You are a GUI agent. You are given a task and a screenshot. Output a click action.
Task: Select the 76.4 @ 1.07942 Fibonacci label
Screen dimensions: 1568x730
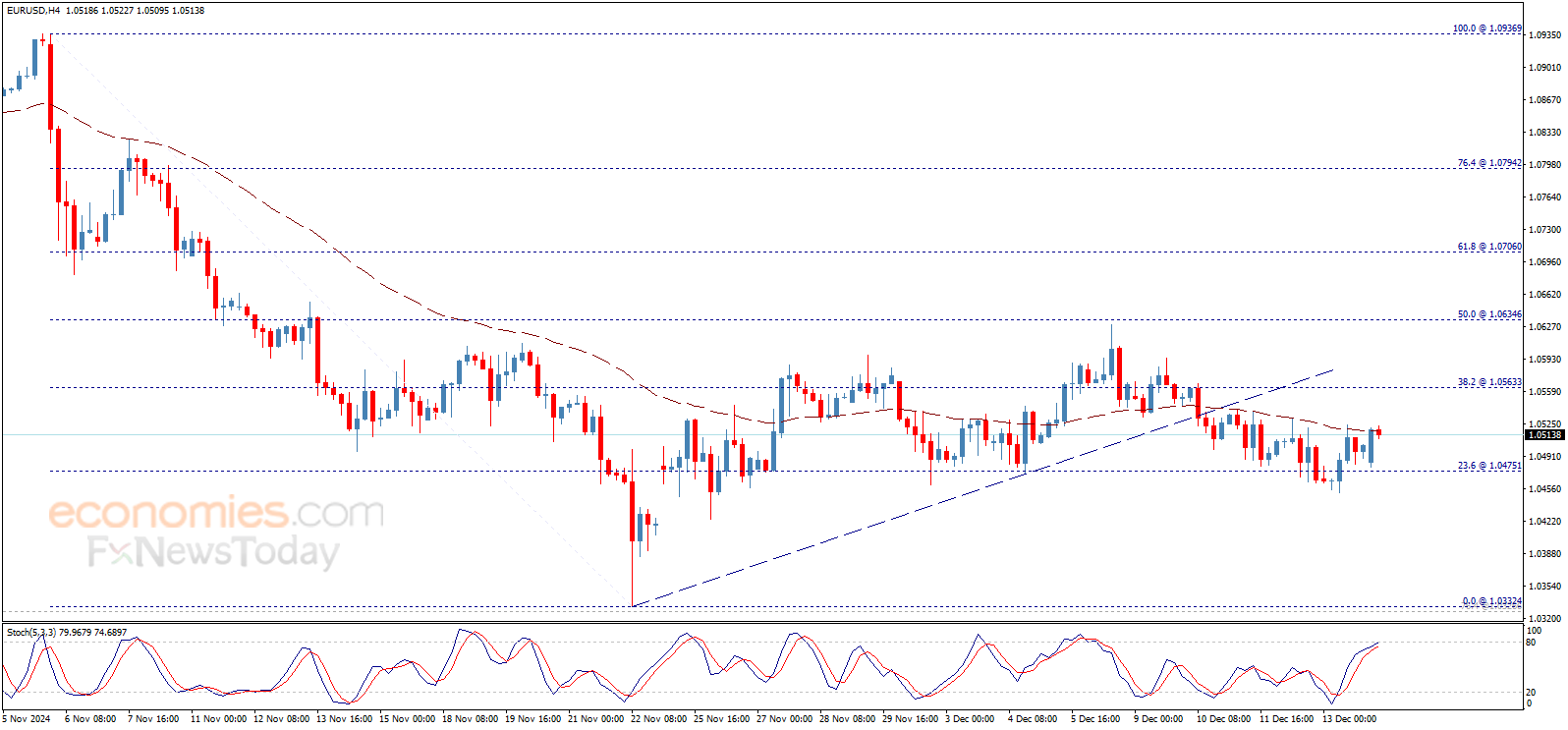[1489, 163]
